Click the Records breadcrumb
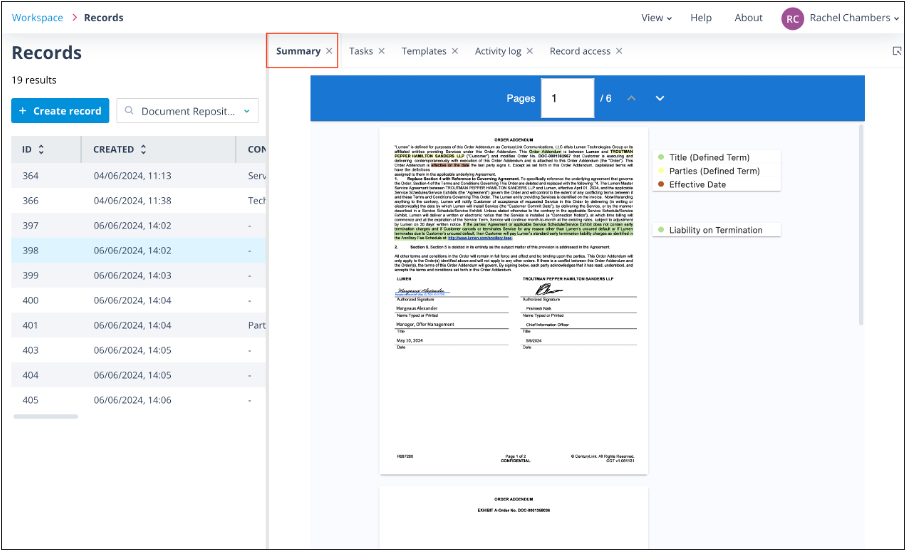This screenshot has width=906, height=550. tap(103, 17)
